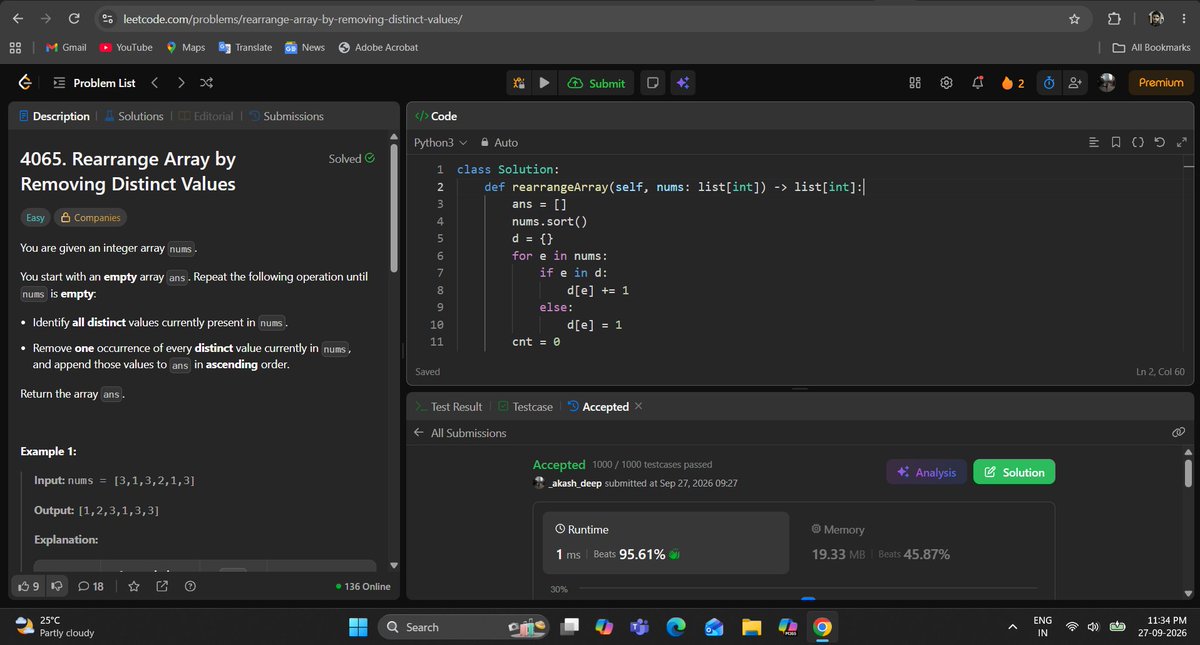Click the Solved status indicator

(x=352, y=159)
